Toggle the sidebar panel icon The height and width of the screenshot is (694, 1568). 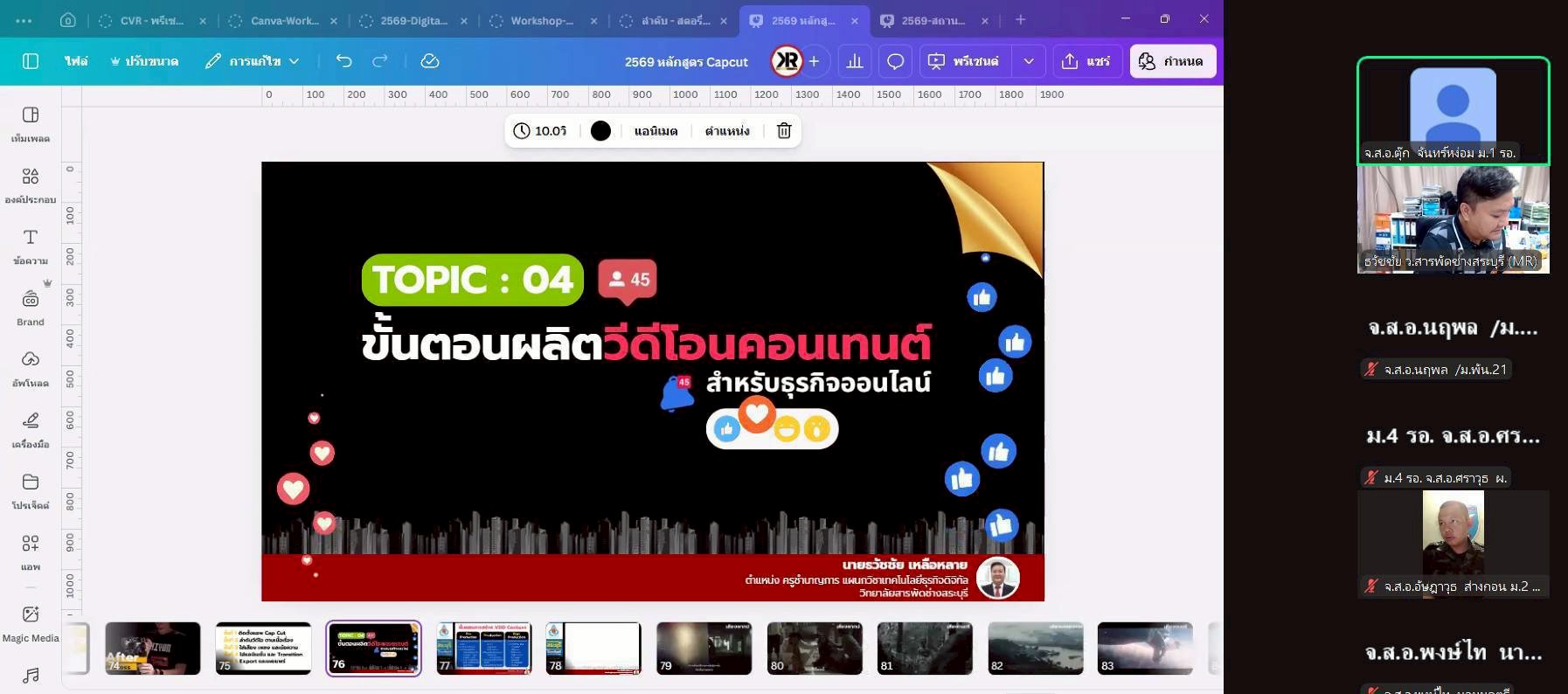tap(31, 61)
